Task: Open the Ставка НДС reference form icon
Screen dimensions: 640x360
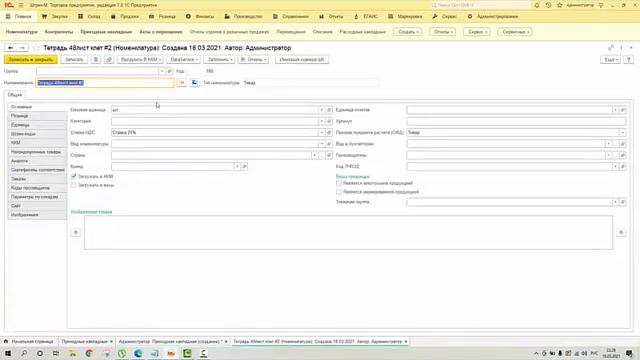Action: click(x=329, y=133)
